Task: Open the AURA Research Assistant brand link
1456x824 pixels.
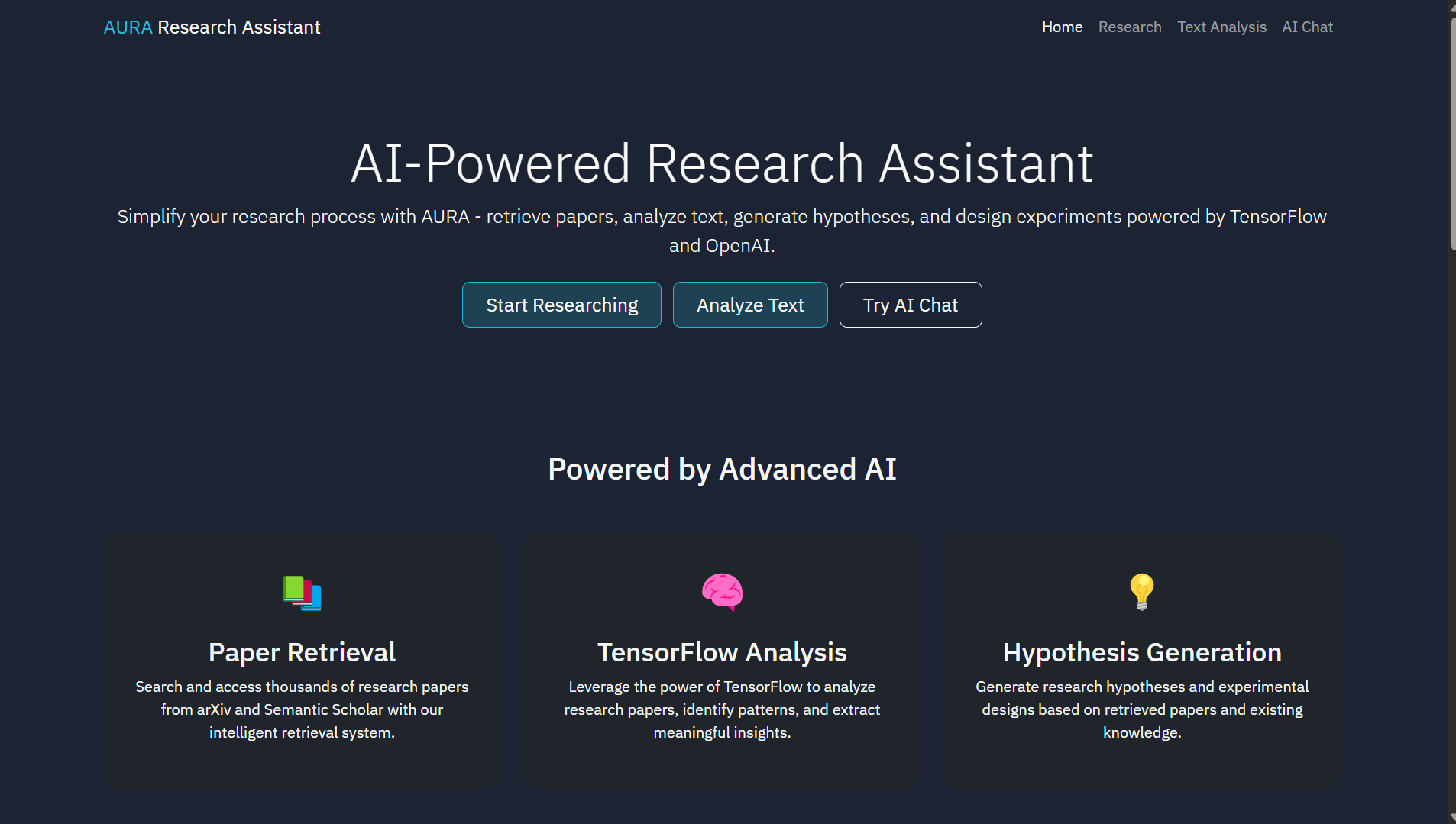Action: tap(212, 27)
